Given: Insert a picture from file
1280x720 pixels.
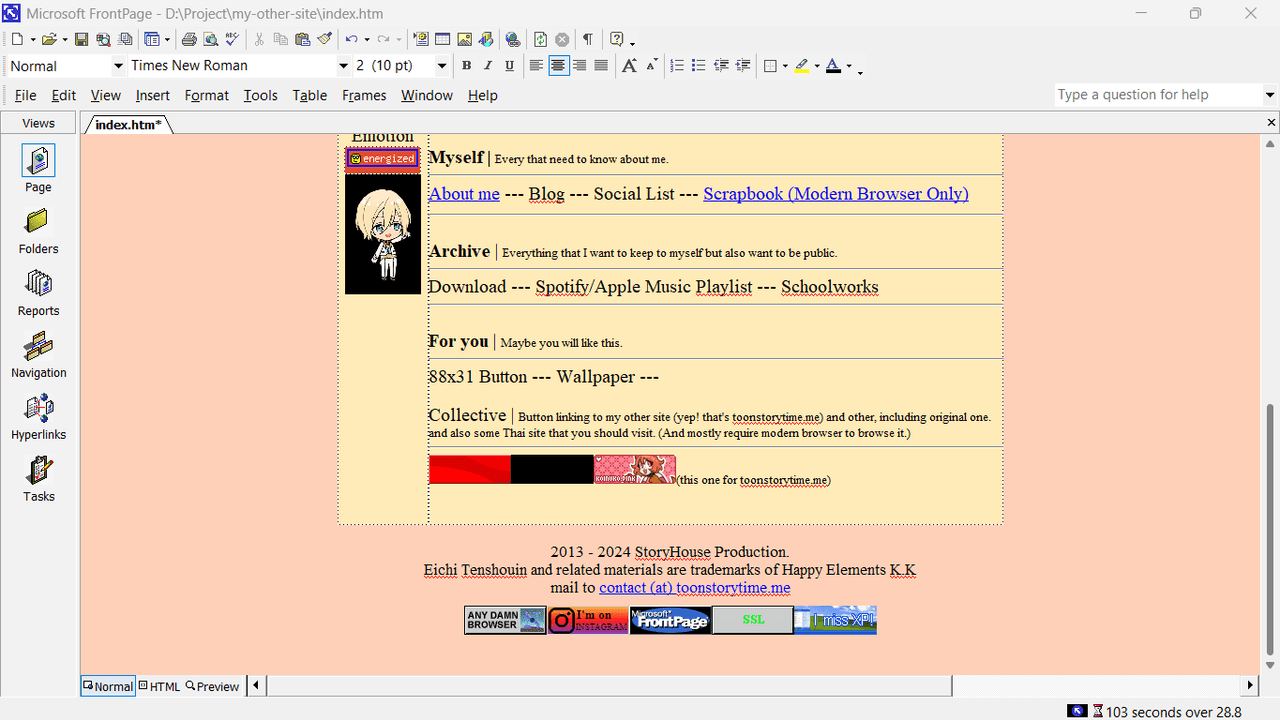Looking at the screenshot, I should click(464, 39).
